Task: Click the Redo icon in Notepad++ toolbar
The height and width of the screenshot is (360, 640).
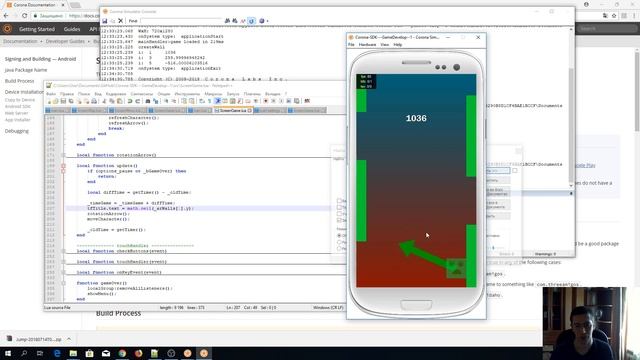Action: coord(138,101)
